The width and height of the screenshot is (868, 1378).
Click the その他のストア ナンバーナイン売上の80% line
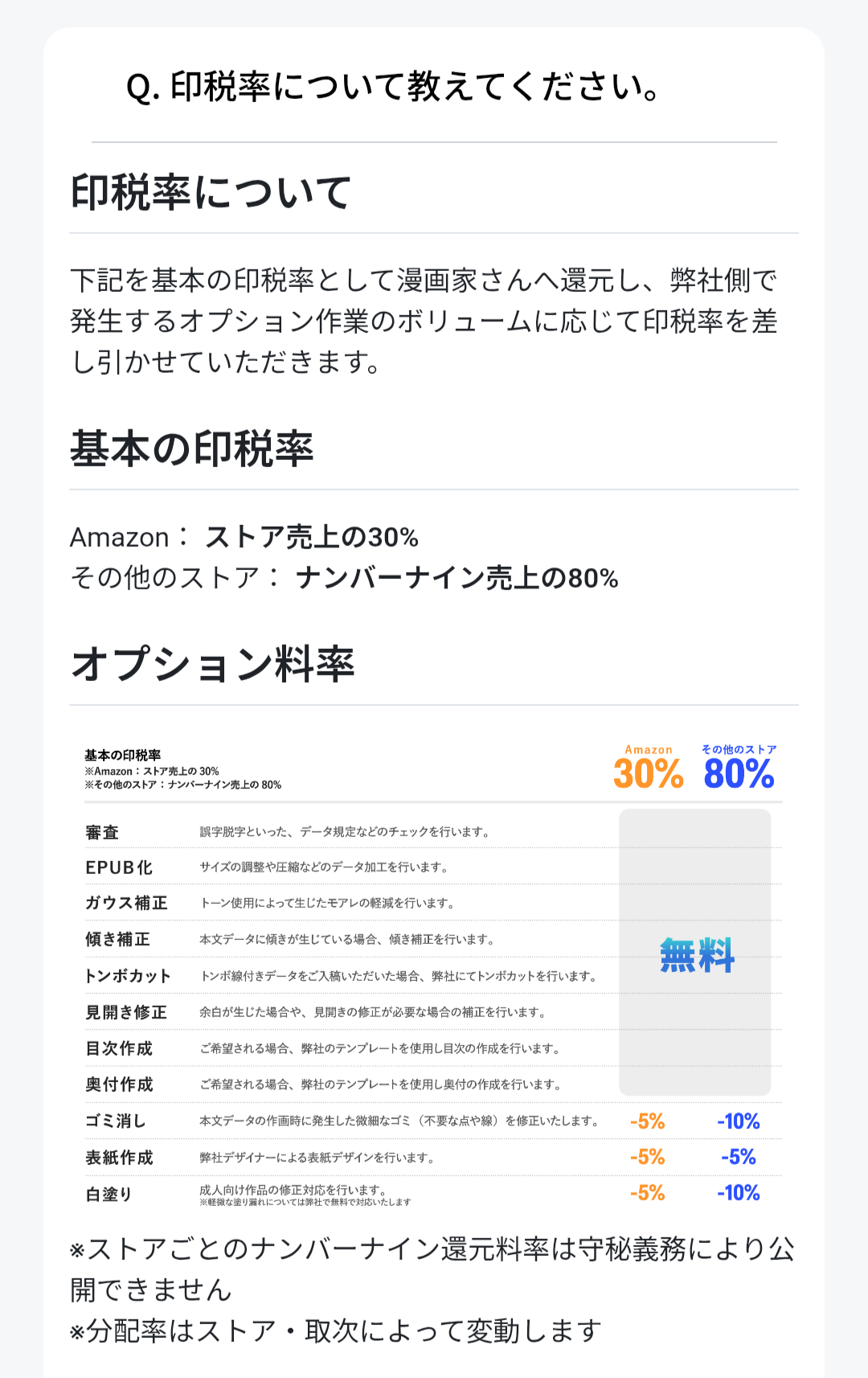(344, 578)
